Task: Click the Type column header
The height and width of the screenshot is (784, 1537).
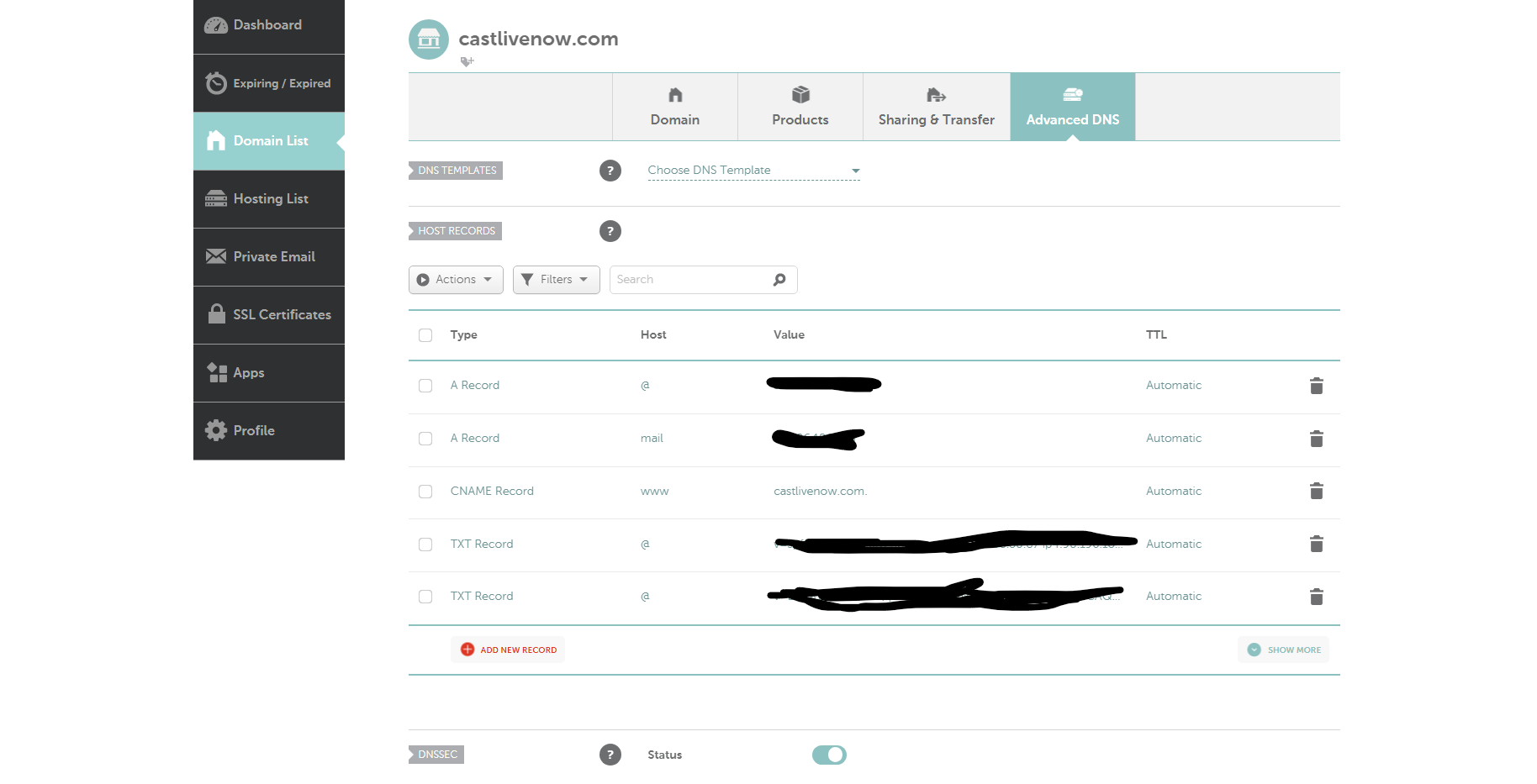Action: coord(463,335)
